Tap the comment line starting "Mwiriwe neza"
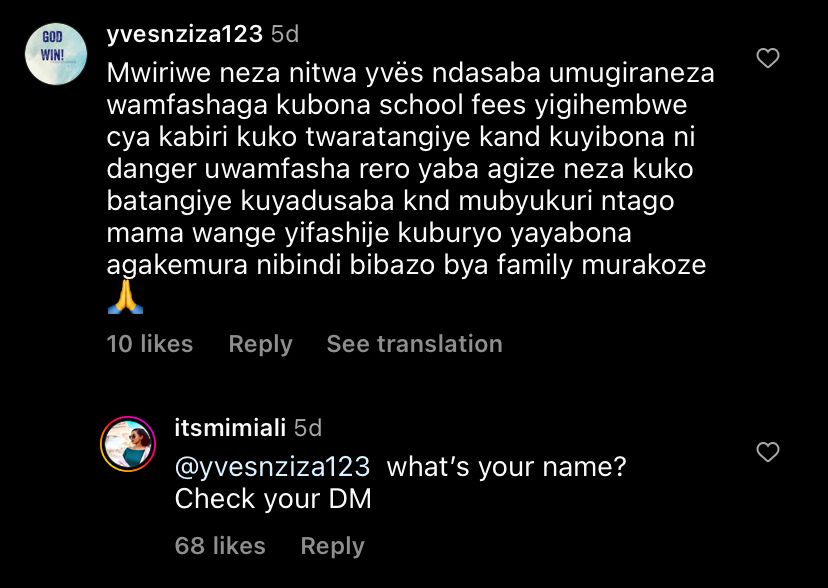828x588 pixels. point(410,74)
